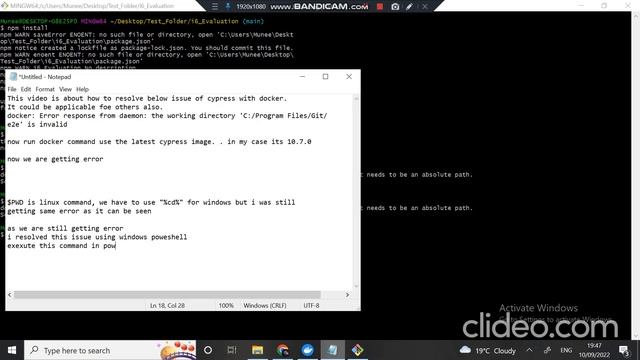Maximize the Notepad window

pos(325,77)
